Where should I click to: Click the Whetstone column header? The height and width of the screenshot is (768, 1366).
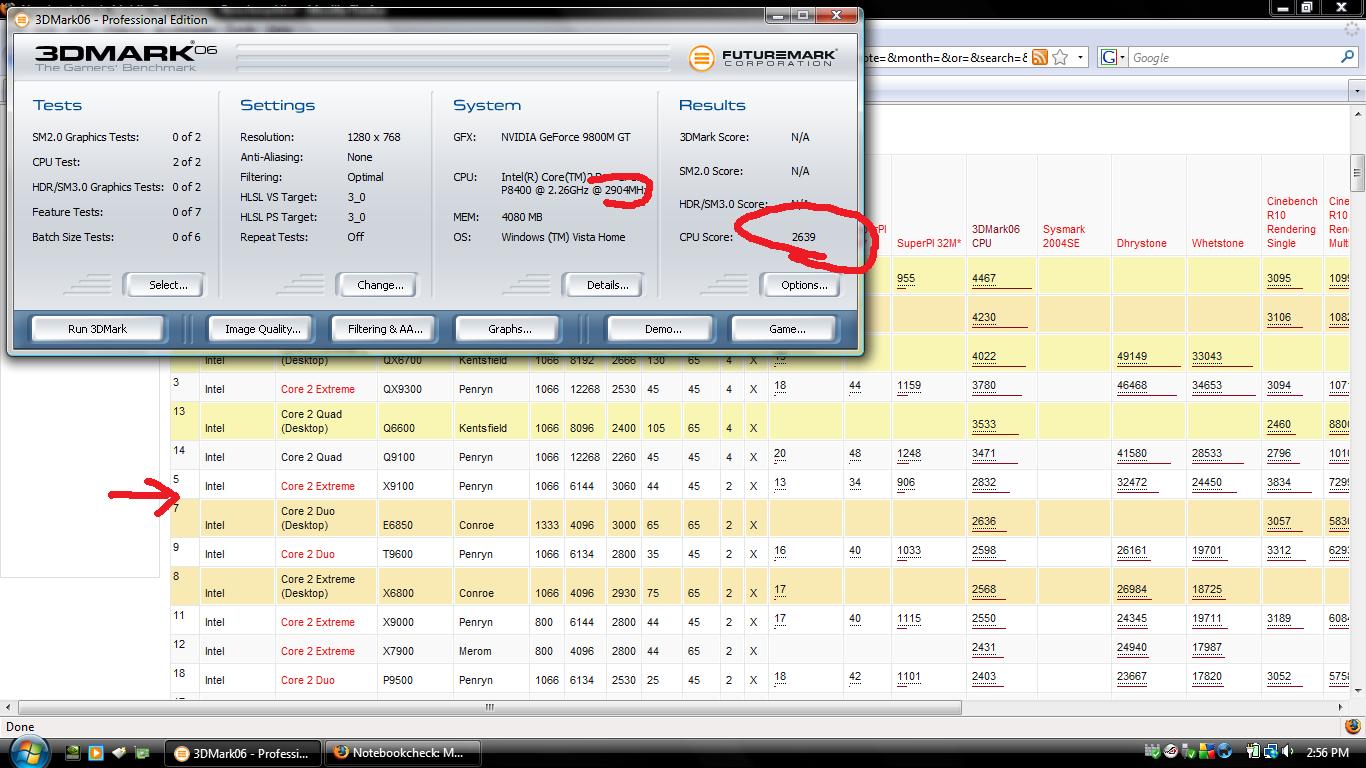(1218, 243)
